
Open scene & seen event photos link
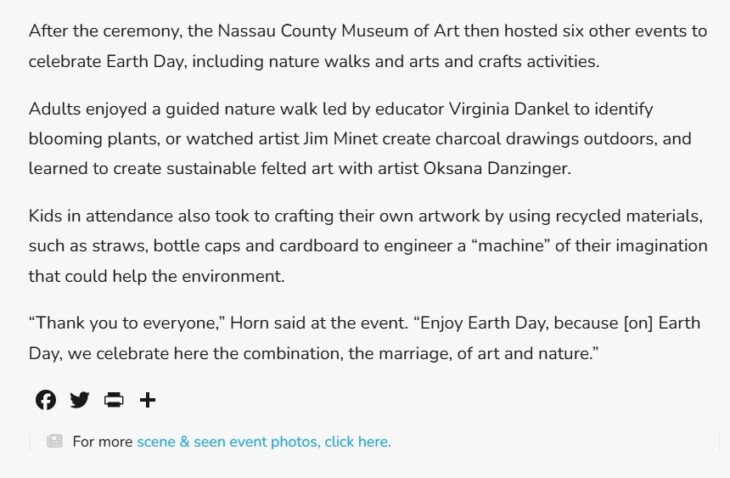coord(264,442)
